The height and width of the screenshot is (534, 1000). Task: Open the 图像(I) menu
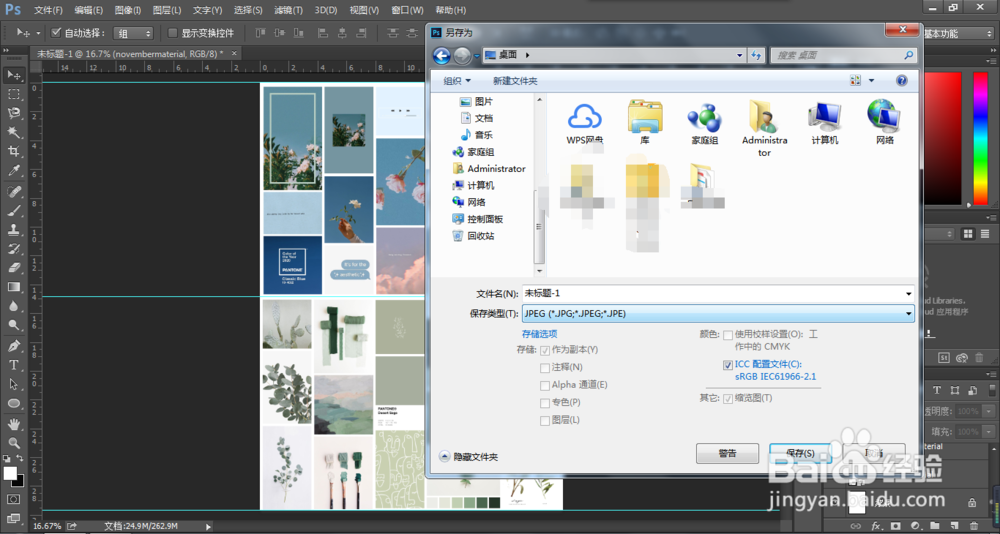[x=128, y=10]
